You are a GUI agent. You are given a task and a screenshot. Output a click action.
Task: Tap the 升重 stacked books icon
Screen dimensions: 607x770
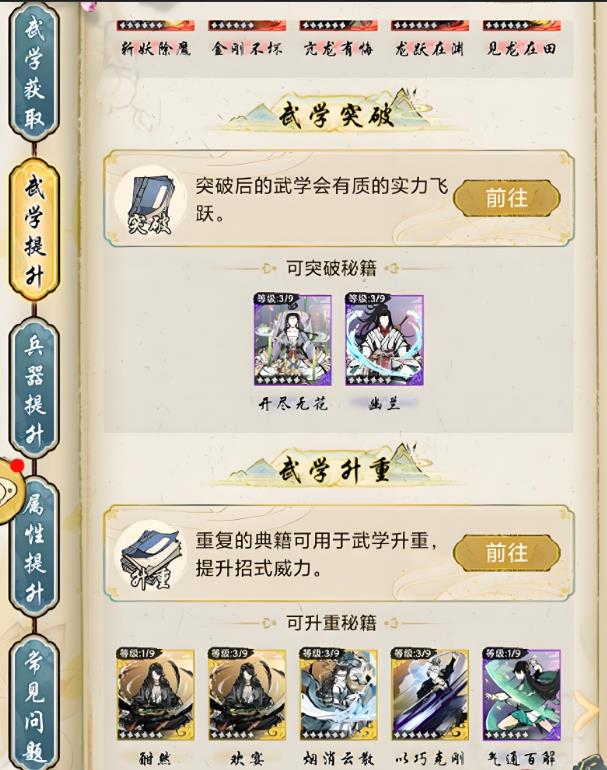151,557
